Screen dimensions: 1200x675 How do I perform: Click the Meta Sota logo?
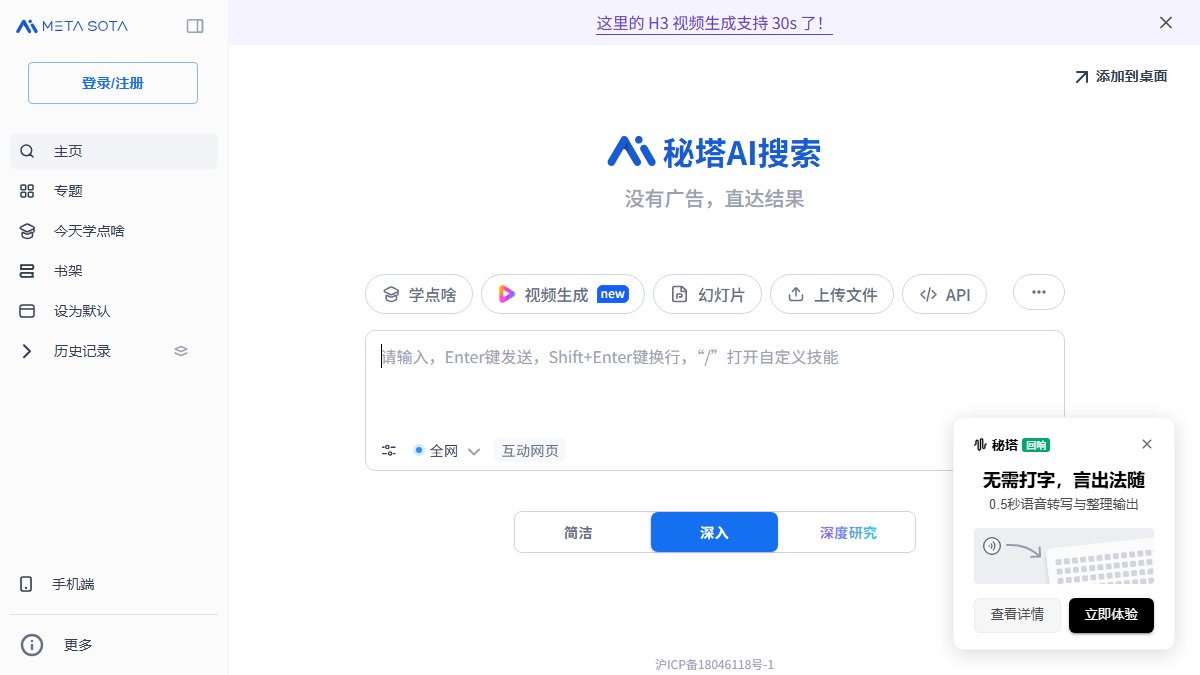coord(72,26)
